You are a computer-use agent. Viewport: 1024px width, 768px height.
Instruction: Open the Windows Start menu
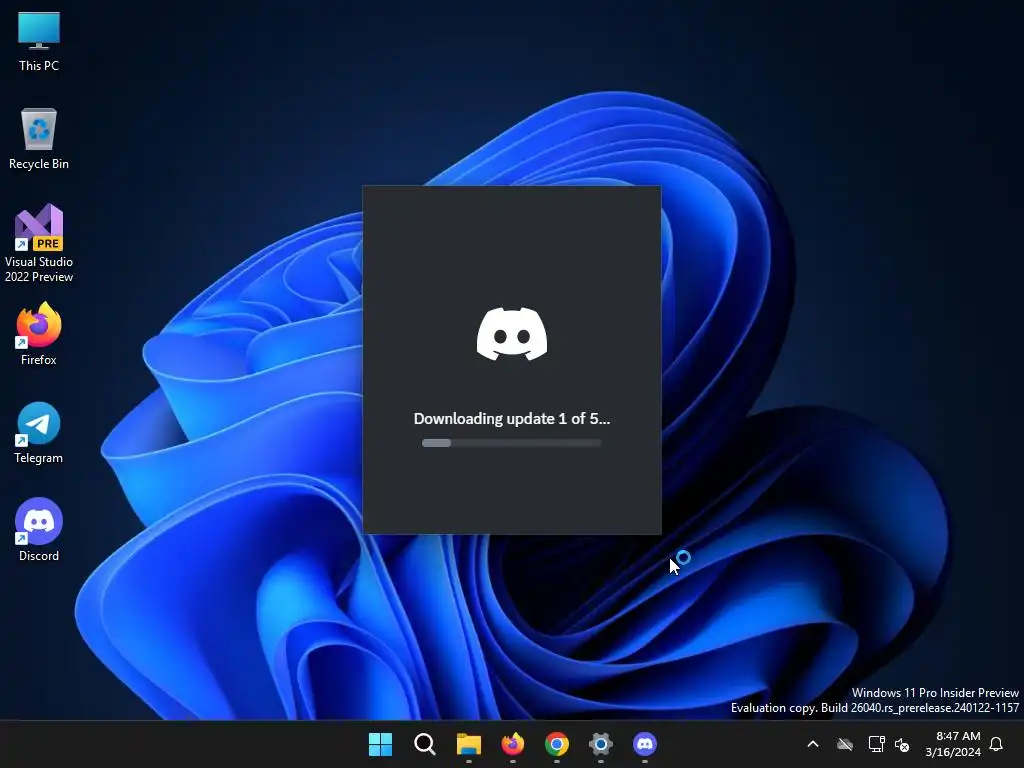(x=381, y=744)
